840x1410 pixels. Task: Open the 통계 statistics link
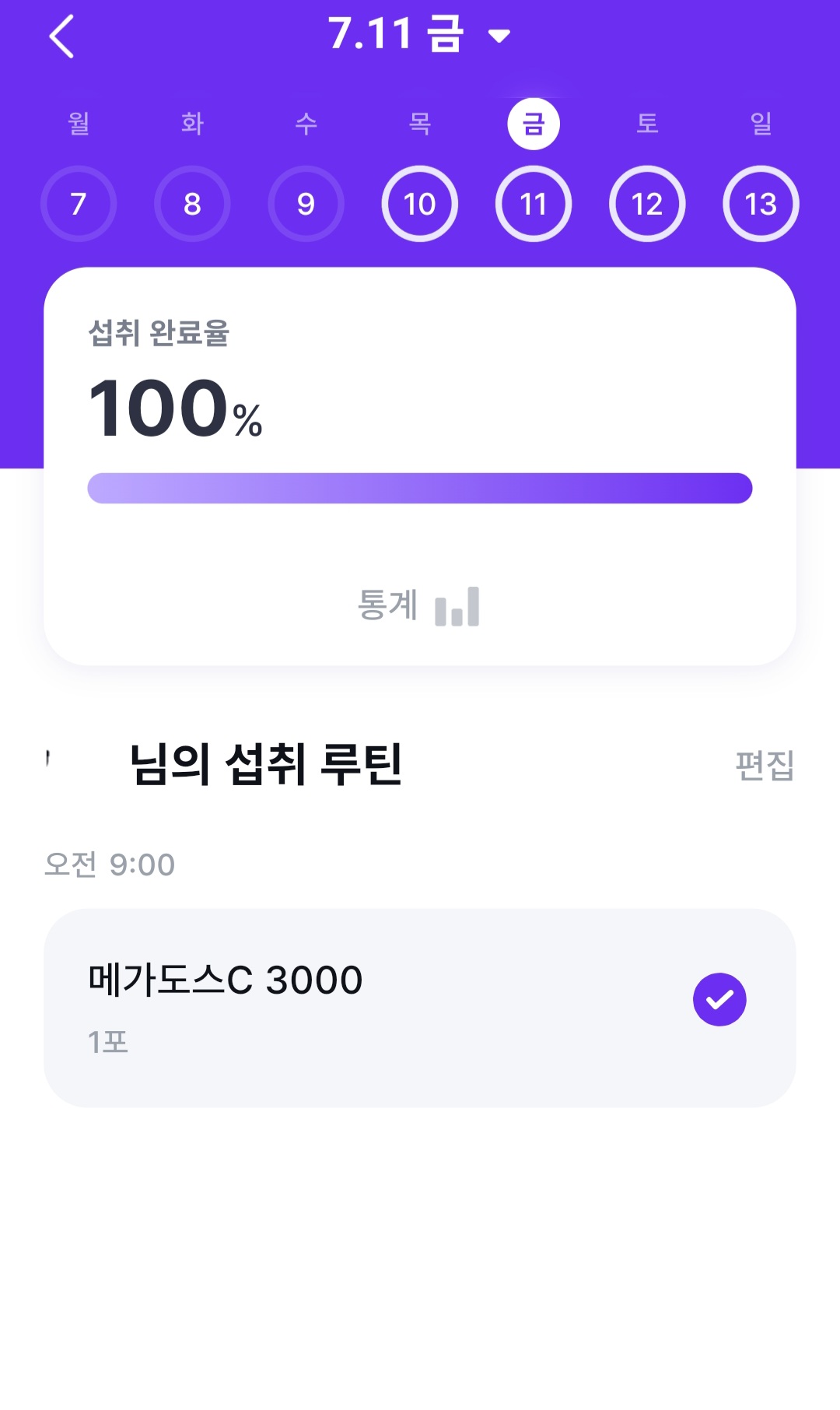pos(388,605)
